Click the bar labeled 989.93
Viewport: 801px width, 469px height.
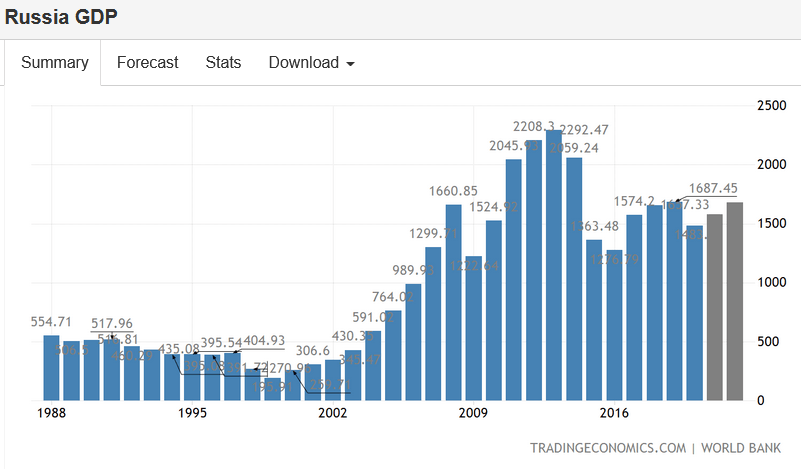pyautogui.click(x=413, y=343)
